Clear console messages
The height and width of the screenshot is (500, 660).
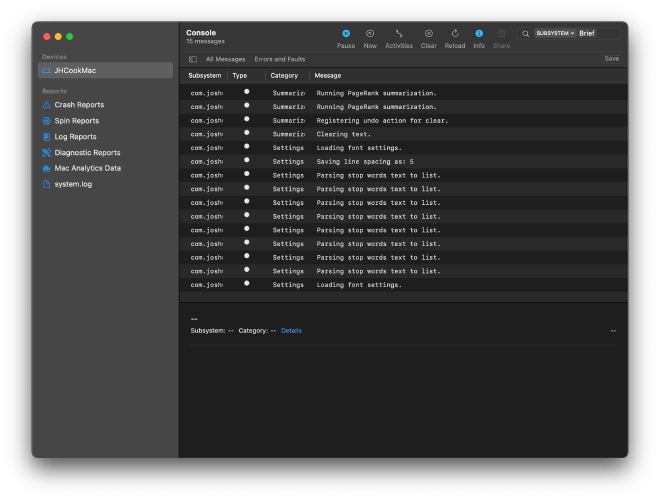pyautogui.click(x=428, y=38)
